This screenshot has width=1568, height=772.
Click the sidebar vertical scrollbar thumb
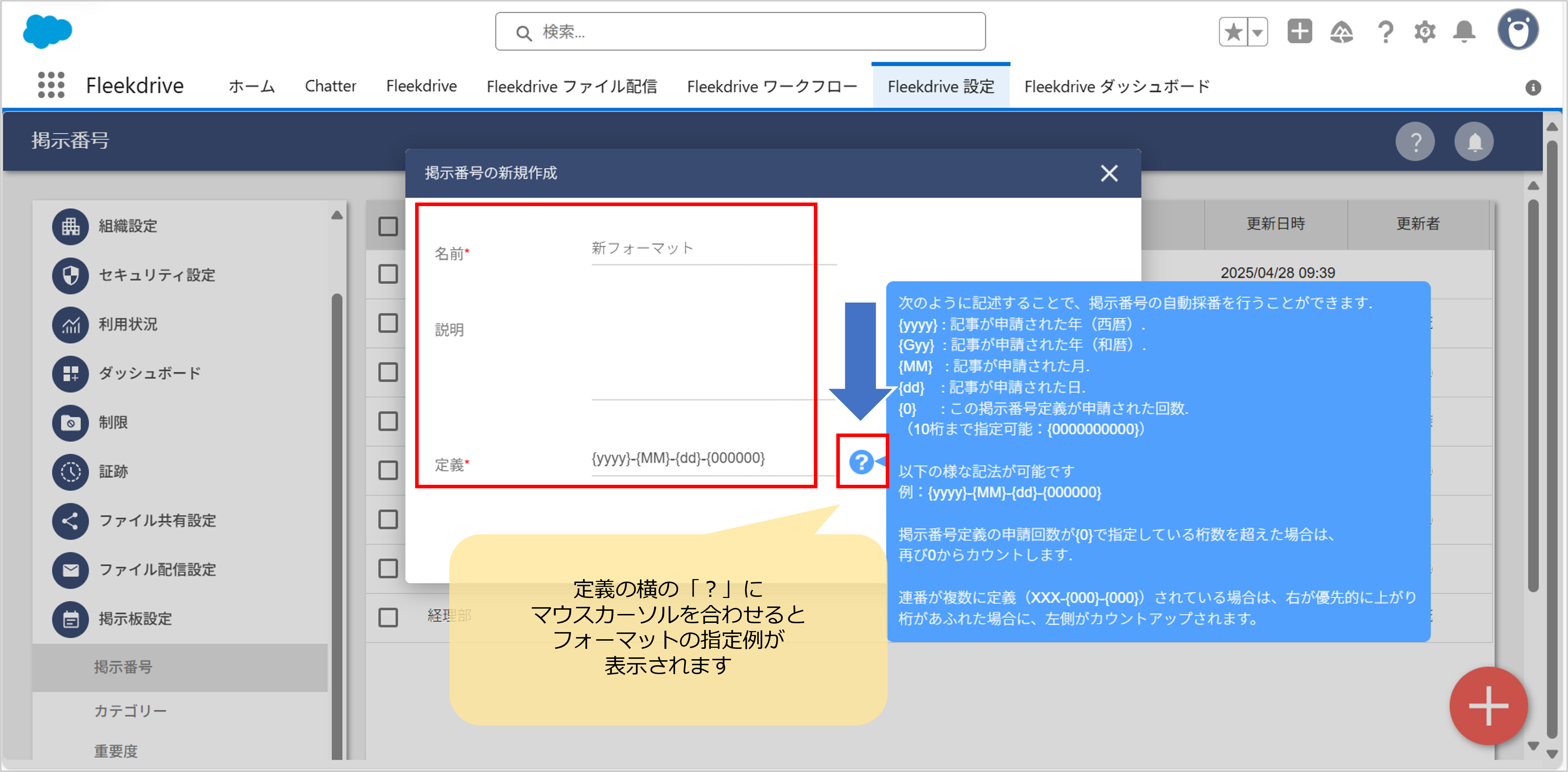click(337, 527)
